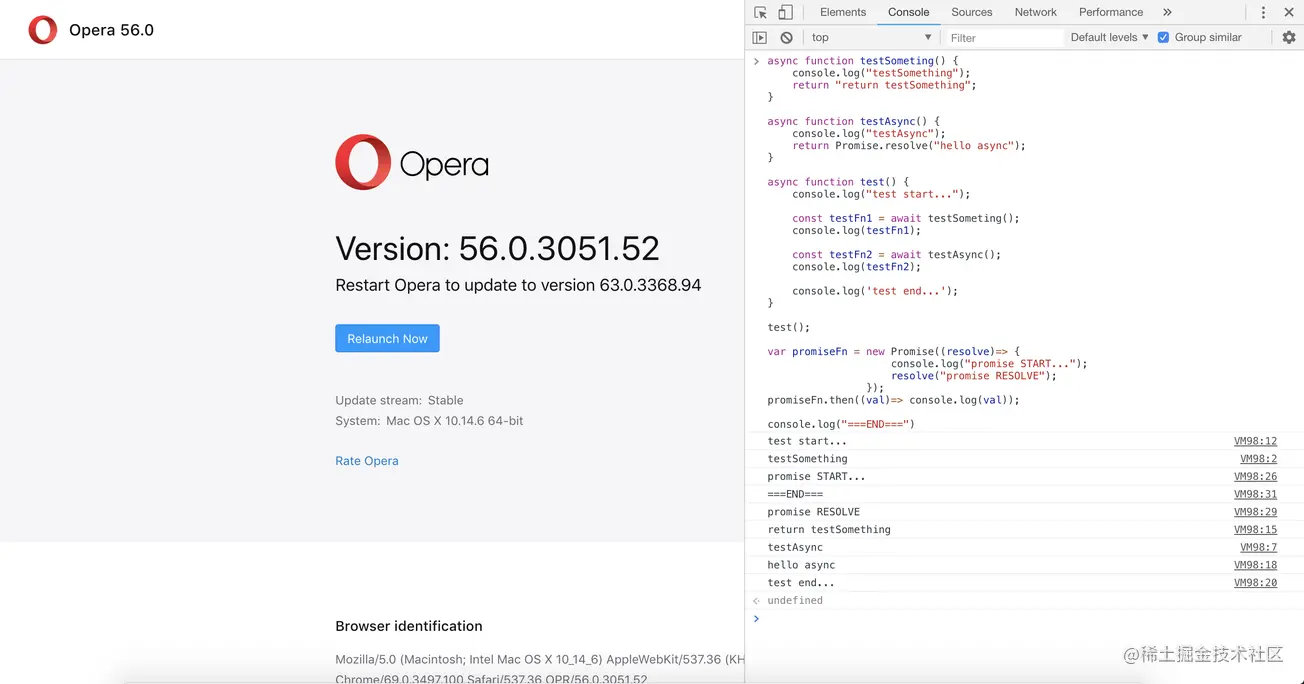
Task: Open the top context dropdown
Action: (x=871, y=37)
